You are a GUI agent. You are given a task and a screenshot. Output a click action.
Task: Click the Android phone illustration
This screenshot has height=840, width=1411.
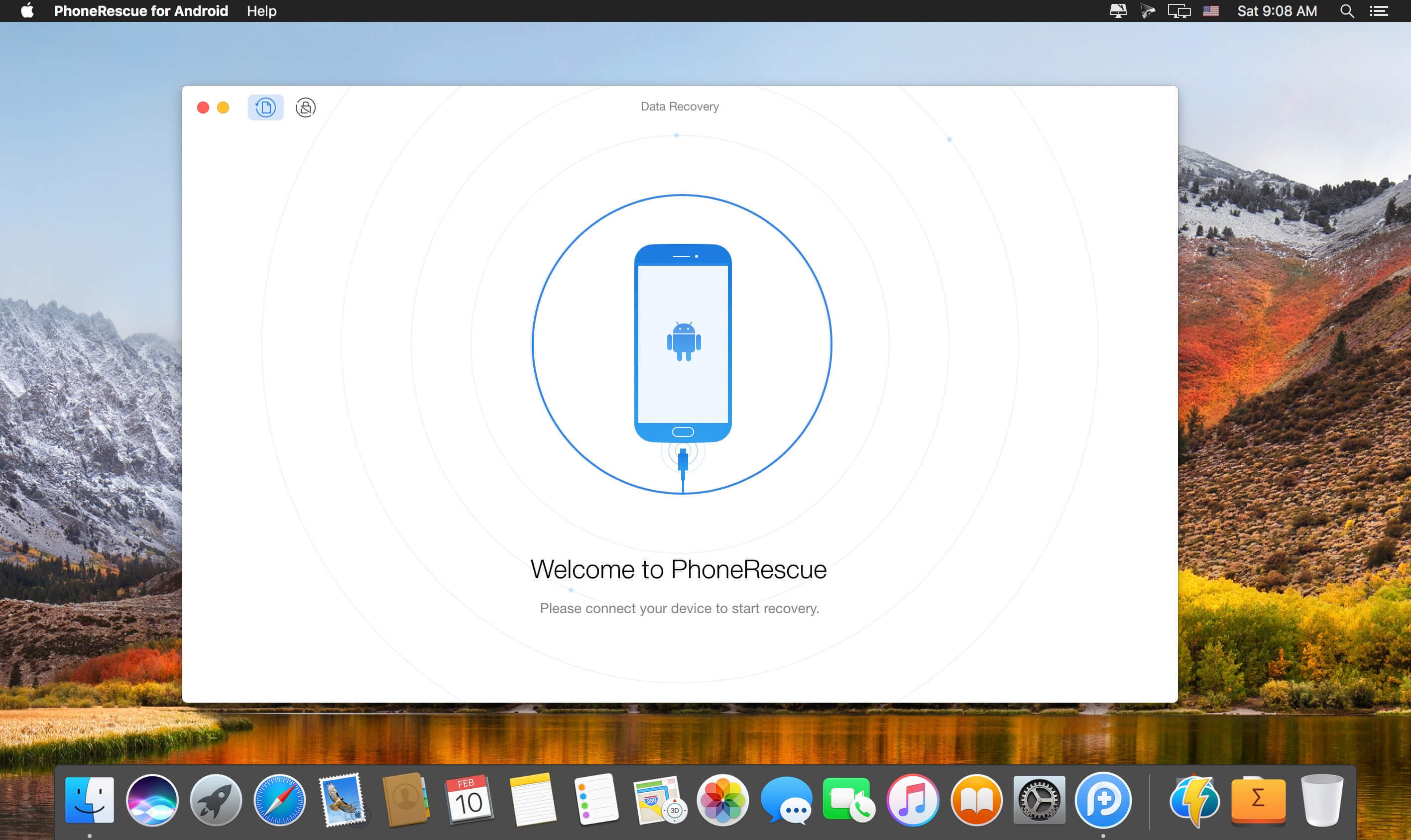click(x=683, y=343)
